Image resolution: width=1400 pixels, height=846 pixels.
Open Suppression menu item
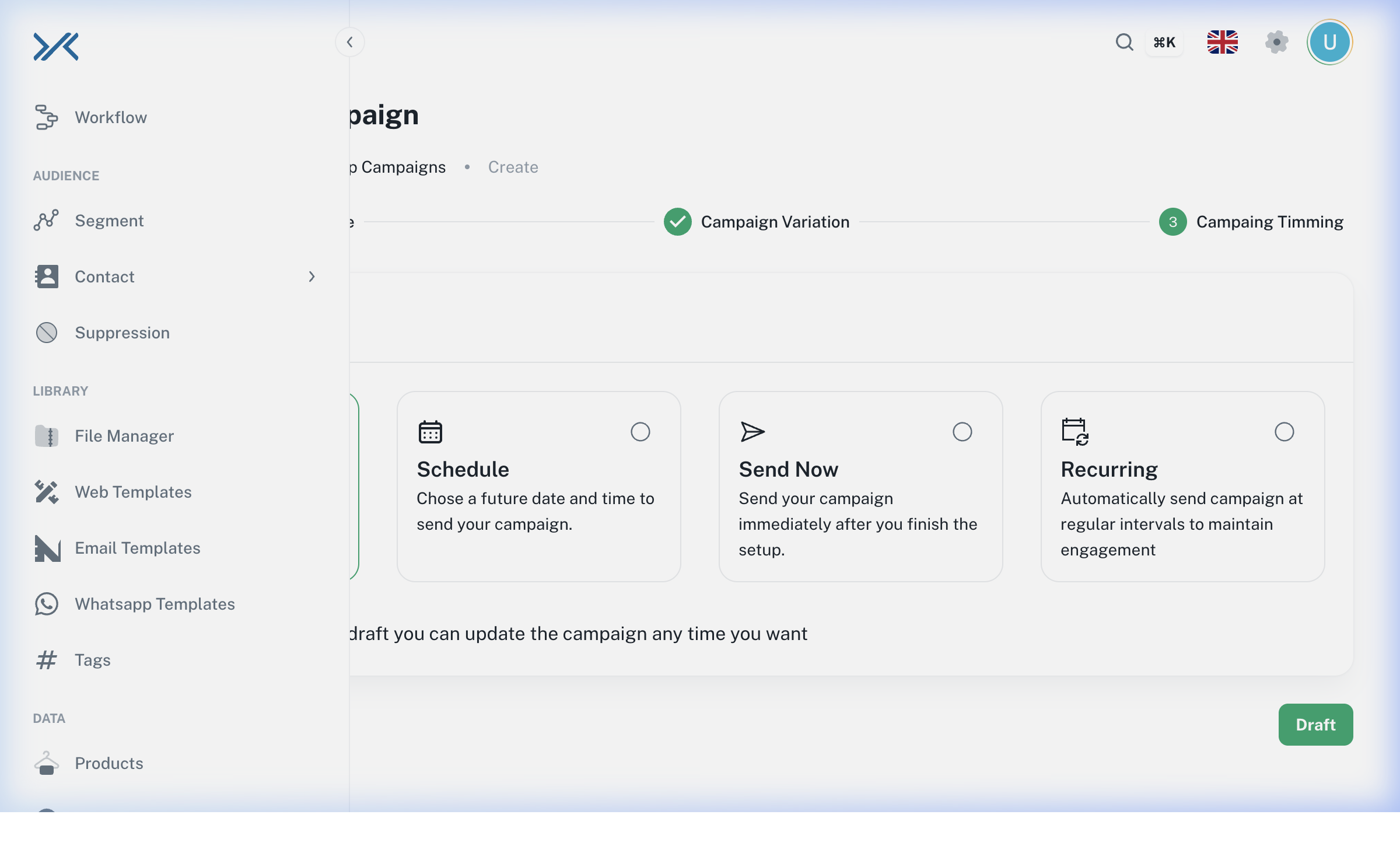(123, 333)
